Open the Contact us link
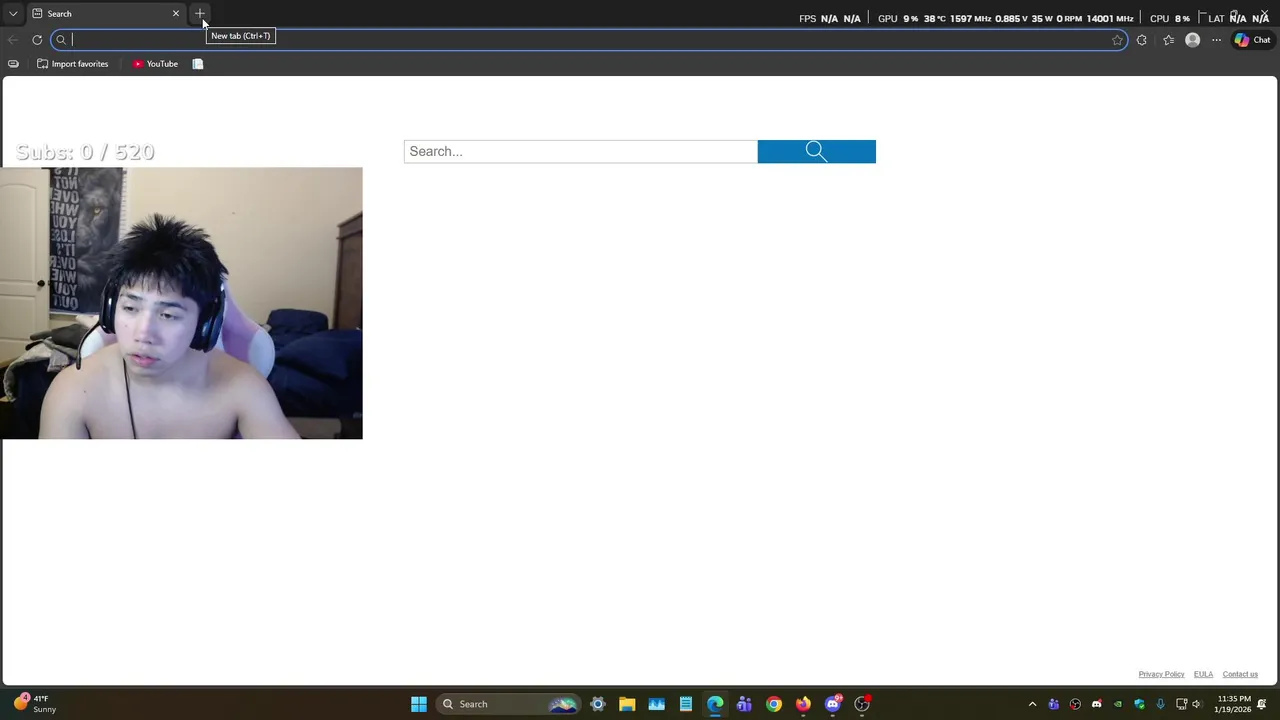Screen dimensions: 1280x720 point(1240,674)
